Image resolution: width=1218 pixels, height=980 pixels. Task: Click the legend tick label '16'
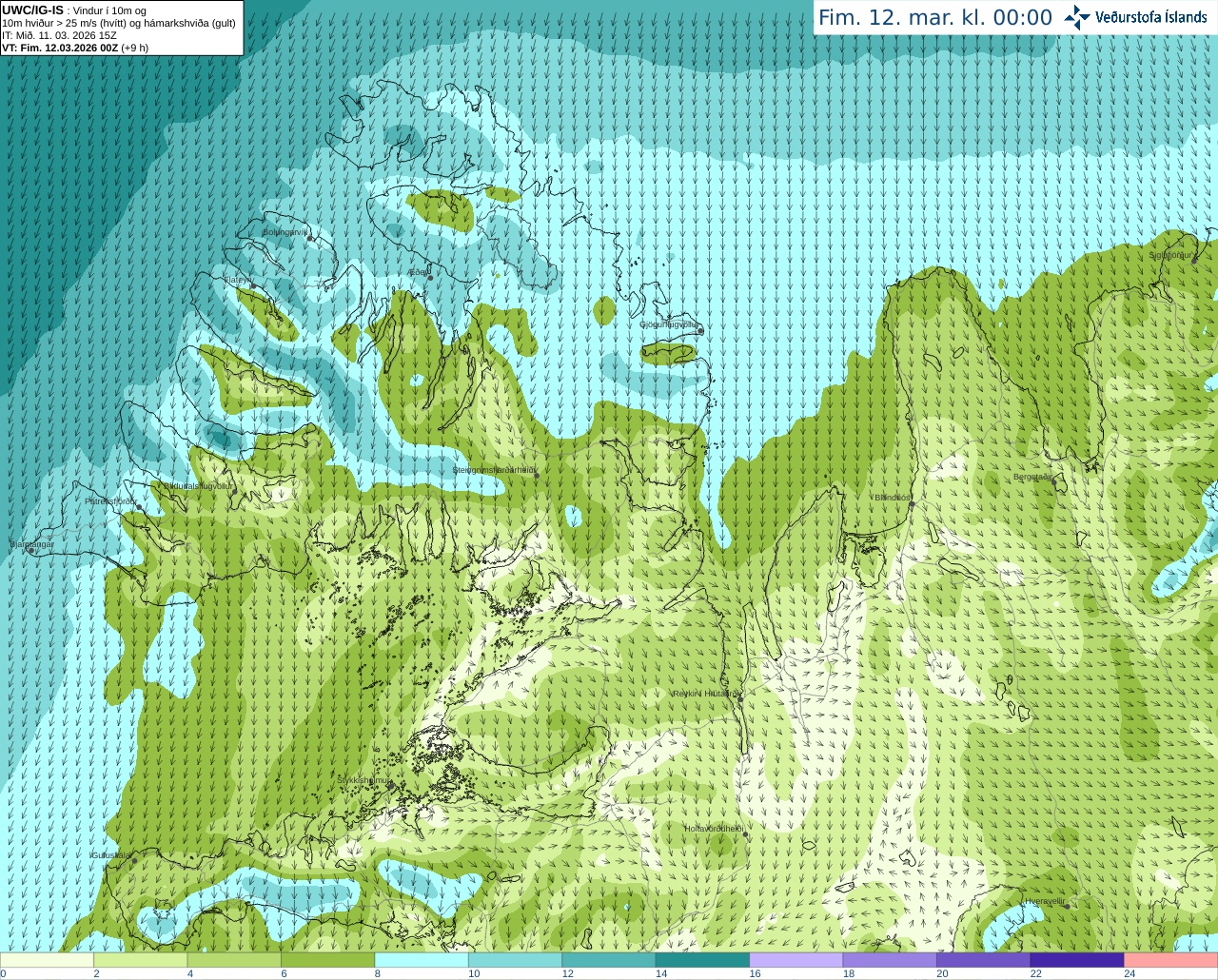coord(755,973)
